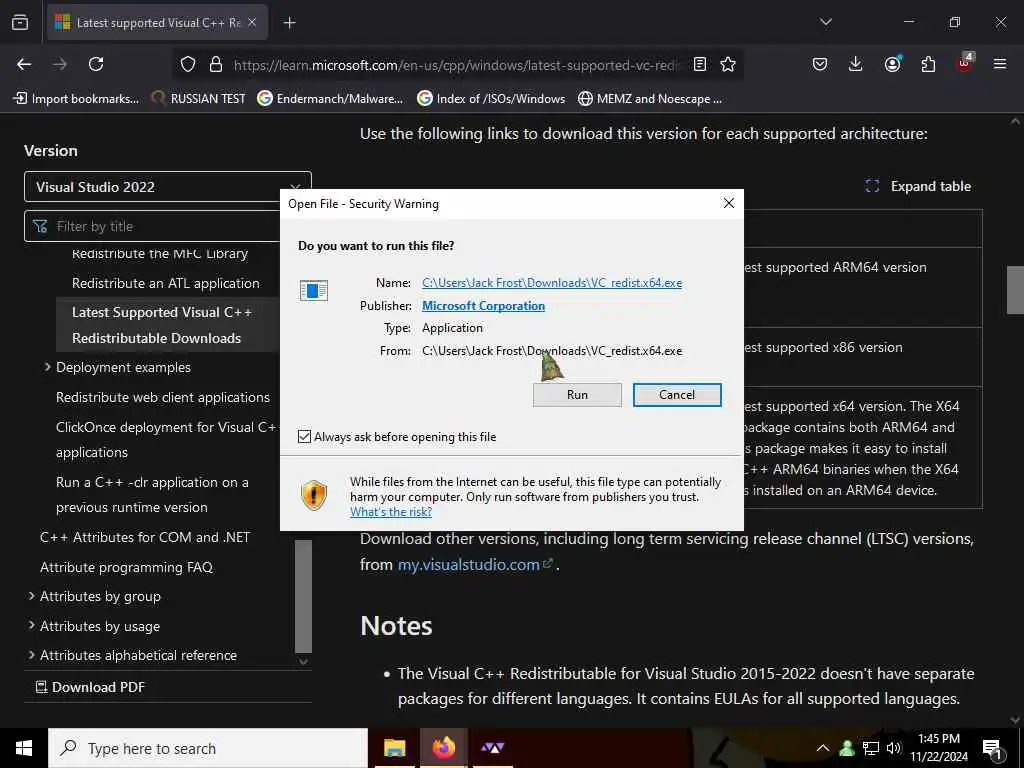Open ClickOnce deployment for Visual C++ applications
Viewport: 1024px width, 768px height.
point(167,440)
